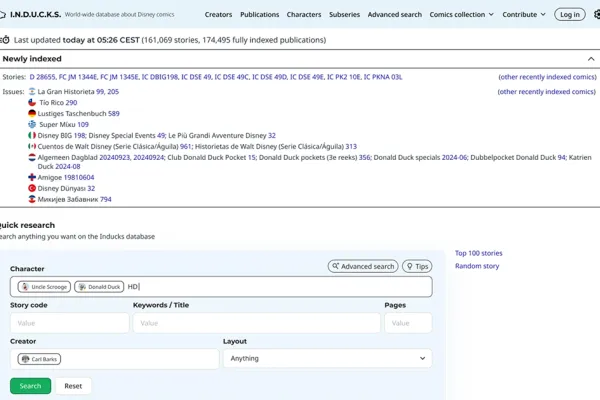Click the Story code input field
Image resolution: width=600 pixels, height=400 pixels.
[70, 323]
